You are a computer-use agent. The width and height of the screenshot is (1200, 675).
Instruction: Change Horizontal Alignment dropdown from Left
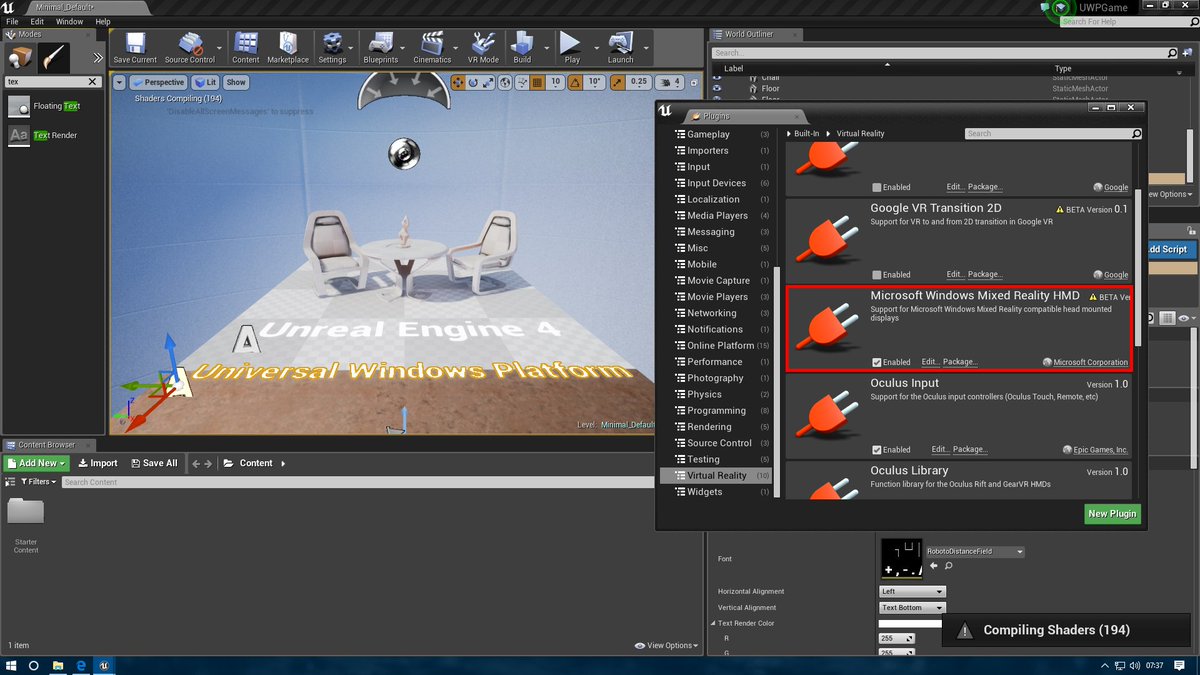click(912, 591)
